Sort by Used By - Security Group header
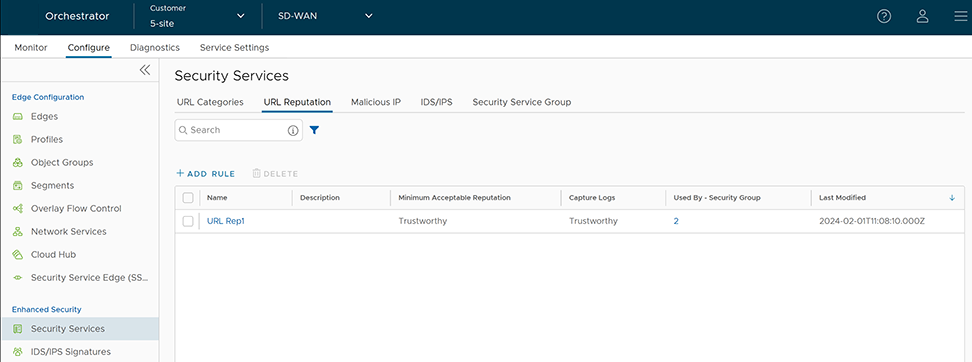Viewport: 972px width, 362px height. [x=717, y=198]
